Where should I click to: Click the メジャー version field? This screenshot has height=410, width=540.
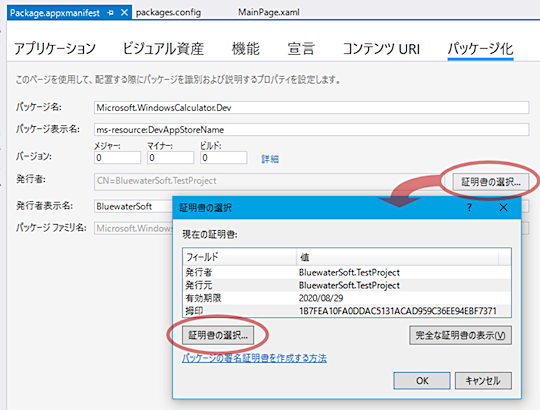click(117, 158)
